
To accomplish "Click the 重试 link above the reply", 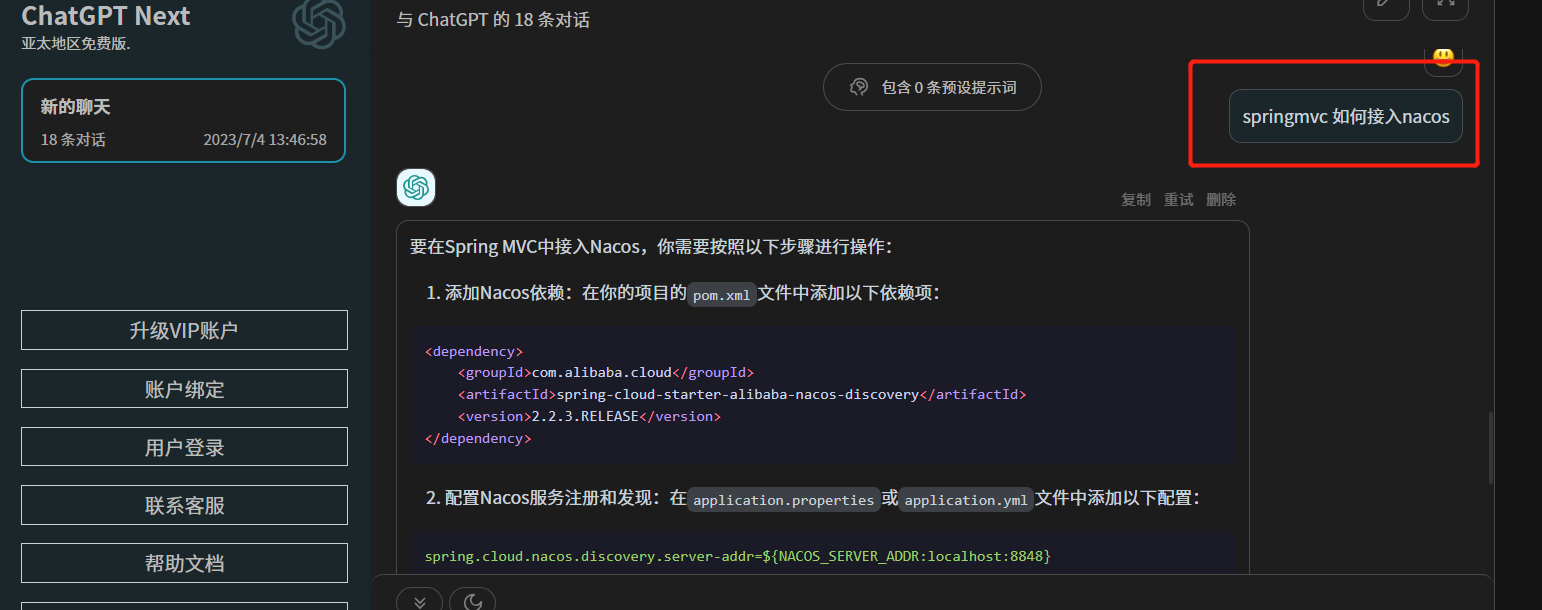I will pyautogui.click(x=1178, y=199).
